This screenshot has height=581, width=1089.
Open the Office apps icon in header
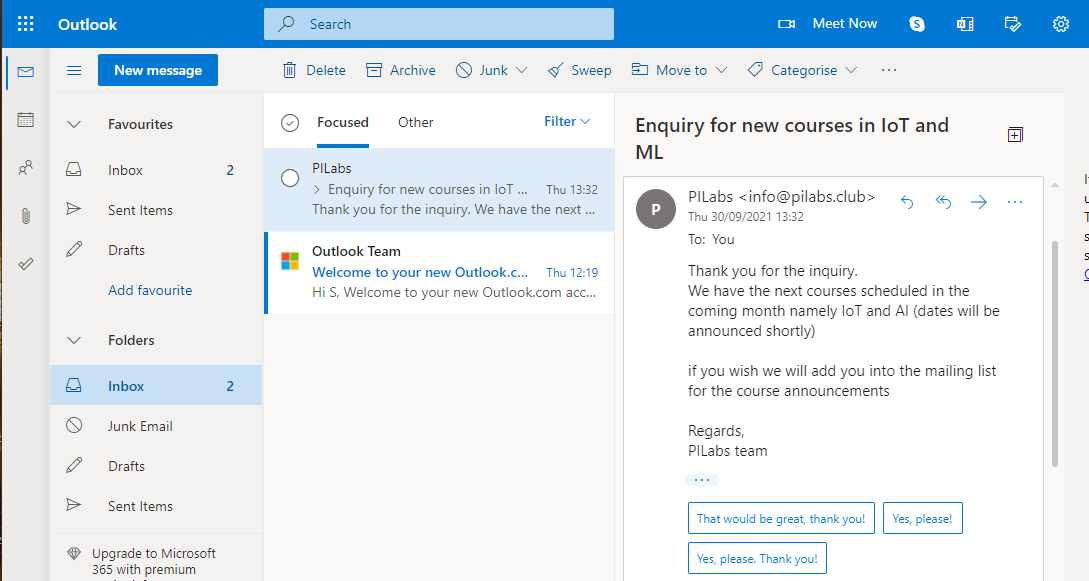click(x=965, y=24)
